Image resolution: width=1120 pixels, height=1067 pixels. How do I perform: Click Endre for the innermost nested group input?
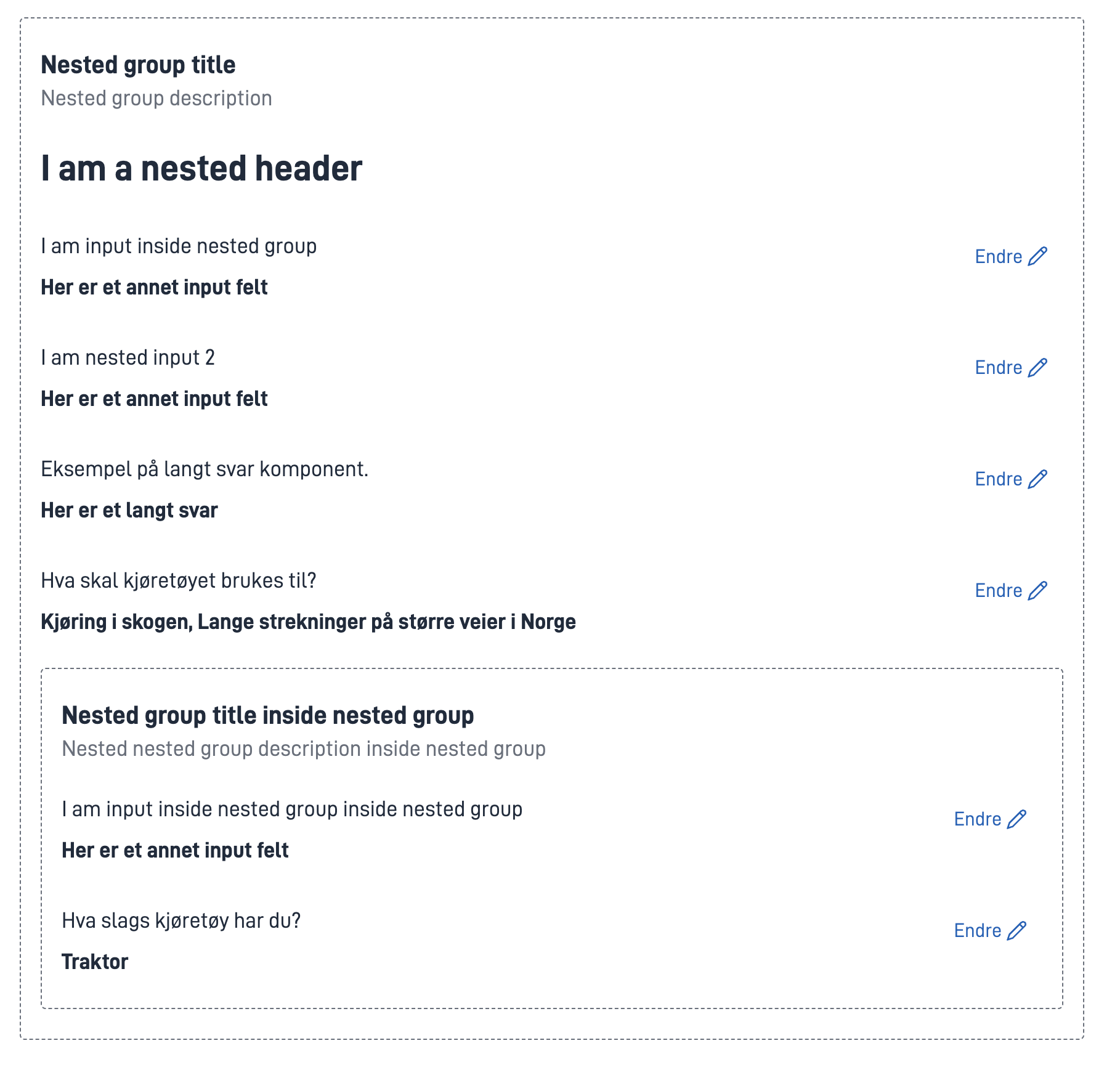point(990,819)
